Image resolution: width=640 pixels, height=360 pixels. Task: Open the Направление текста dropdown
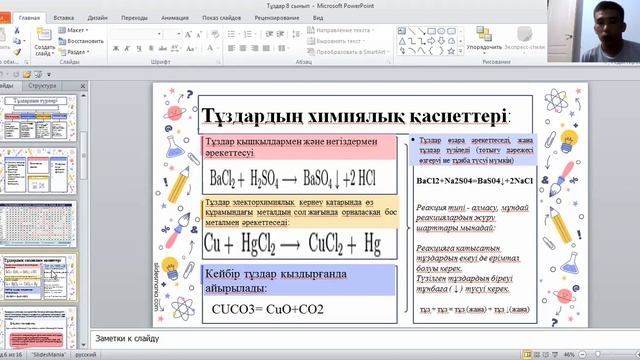pos(340,30)
